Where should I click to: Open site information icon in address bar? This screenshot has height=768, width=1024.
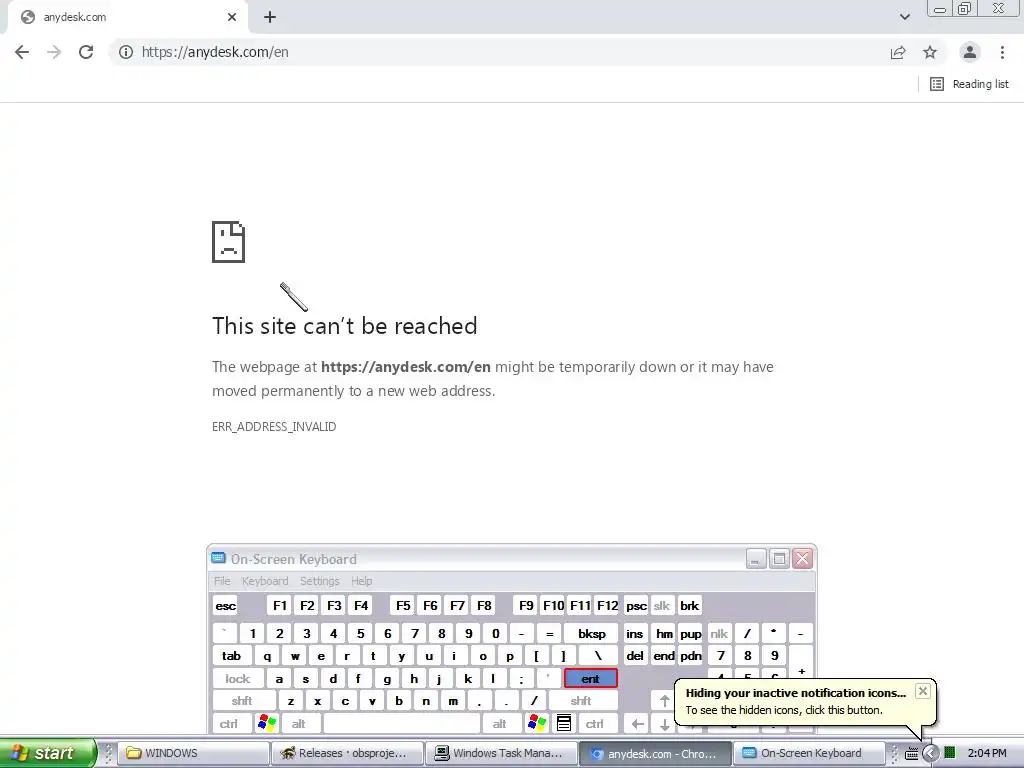pyautogui.click(x=126, y=52)
